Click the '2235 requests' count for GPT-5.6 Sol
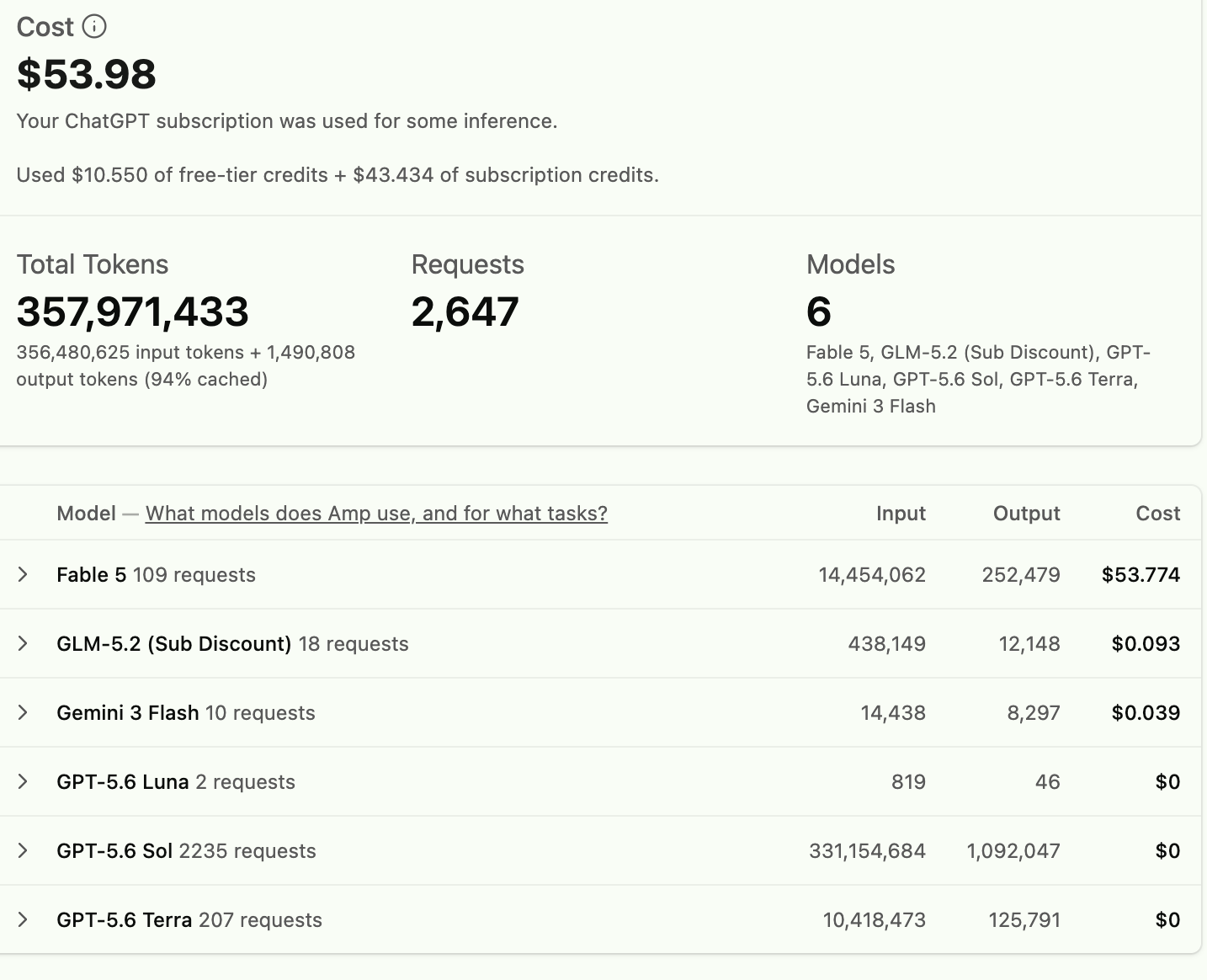Viewport: 1207px width, 980px height. 247,850
